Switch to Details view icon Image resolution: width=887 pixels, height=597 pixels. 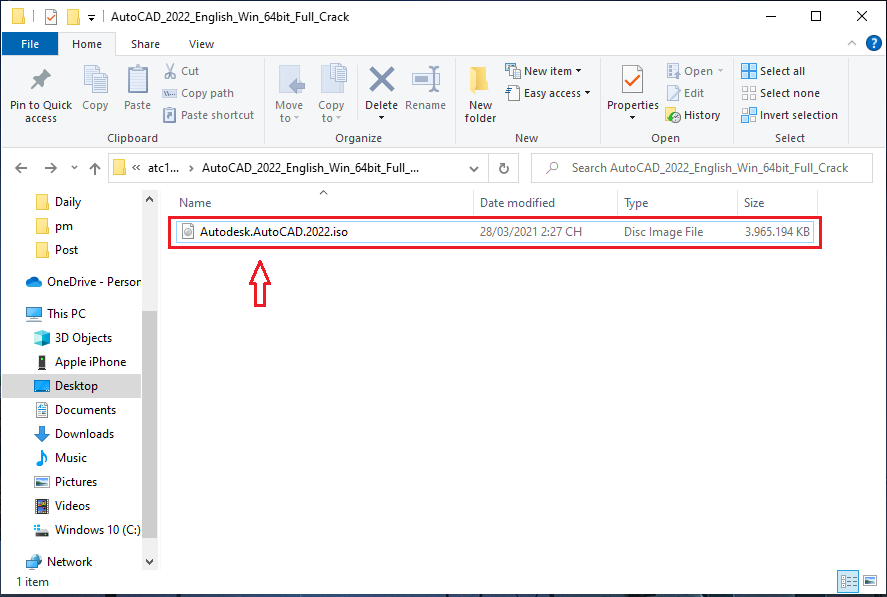[x=848, y=581]
